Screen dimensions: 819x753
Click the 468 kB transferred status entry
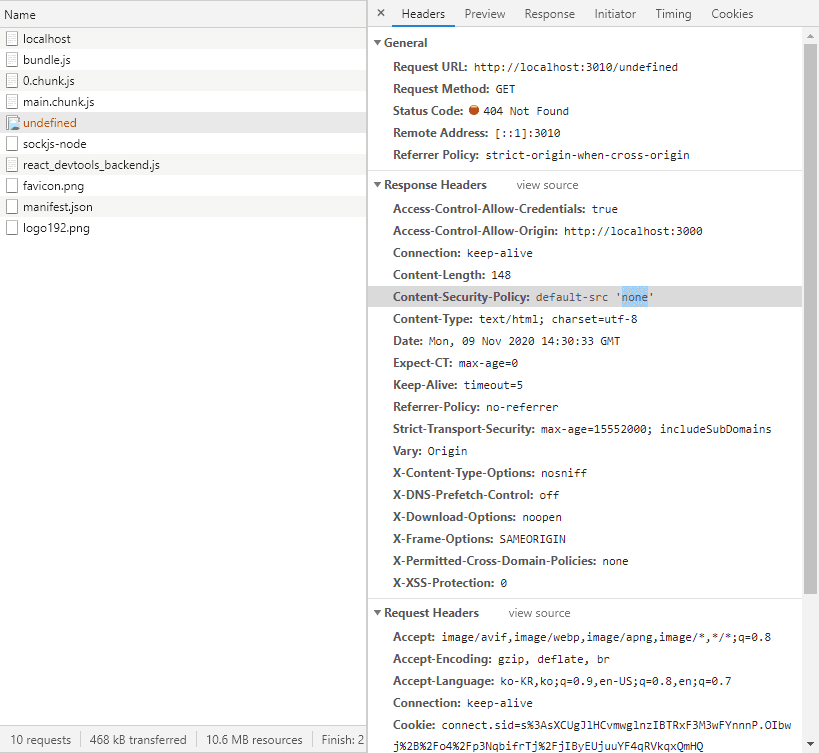(x=138, y=740)
